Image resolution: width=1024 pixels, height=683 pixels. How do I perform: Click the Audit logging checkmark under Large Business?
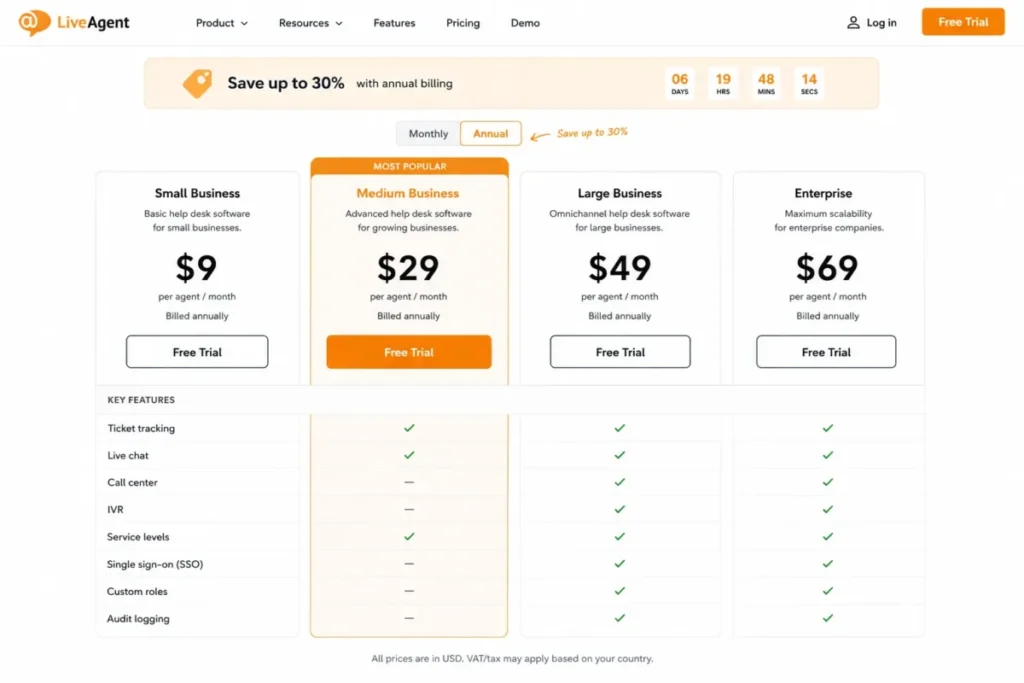[620, 618]
